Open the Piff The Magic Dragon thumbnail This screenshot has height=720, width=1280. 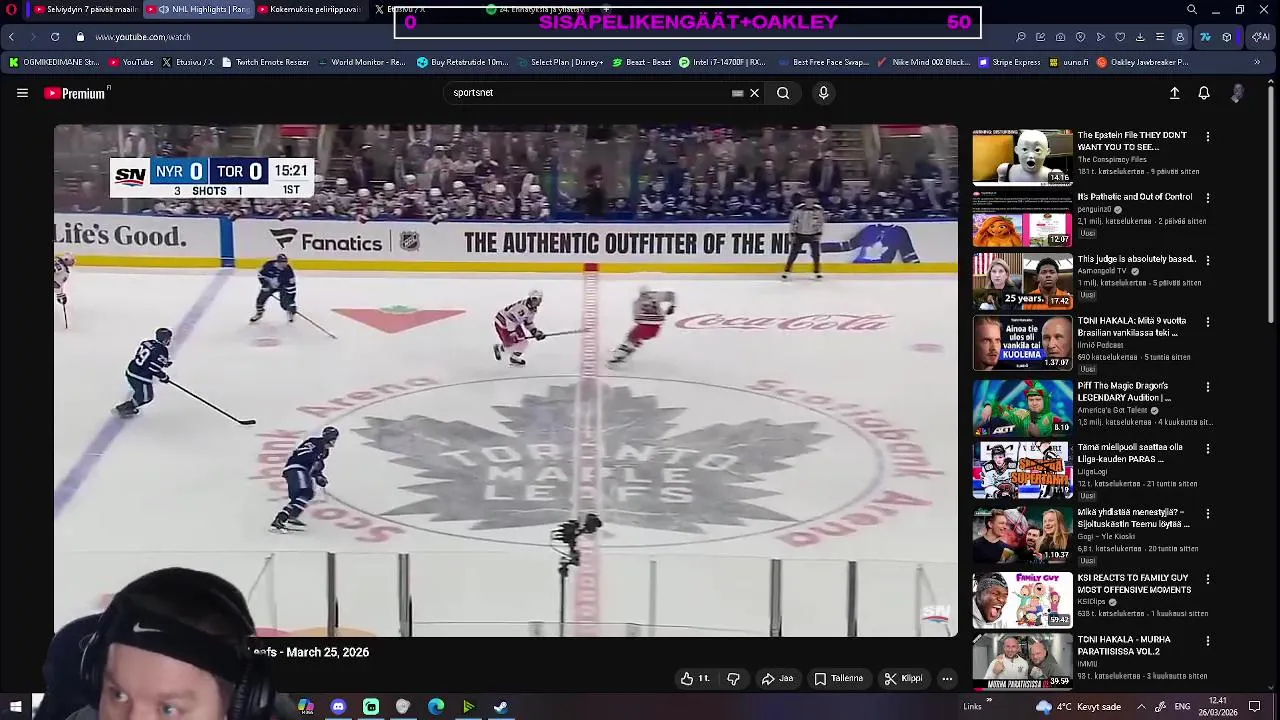[x=1022, y=407]
